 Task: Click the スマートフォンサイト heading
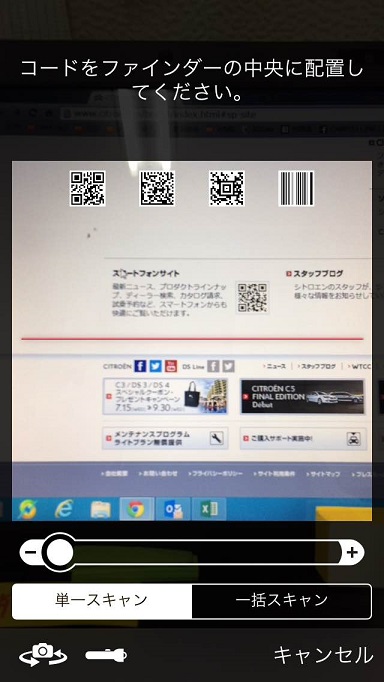click(145, 274)
